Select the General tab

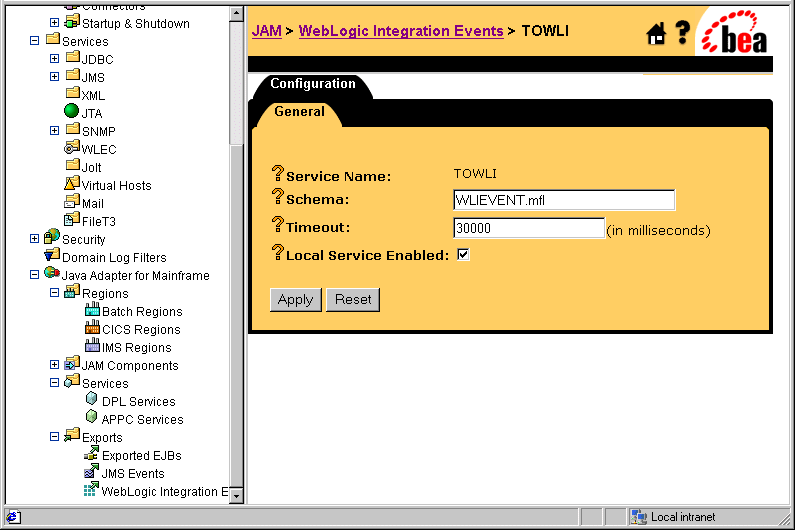(x=299, y=112)
